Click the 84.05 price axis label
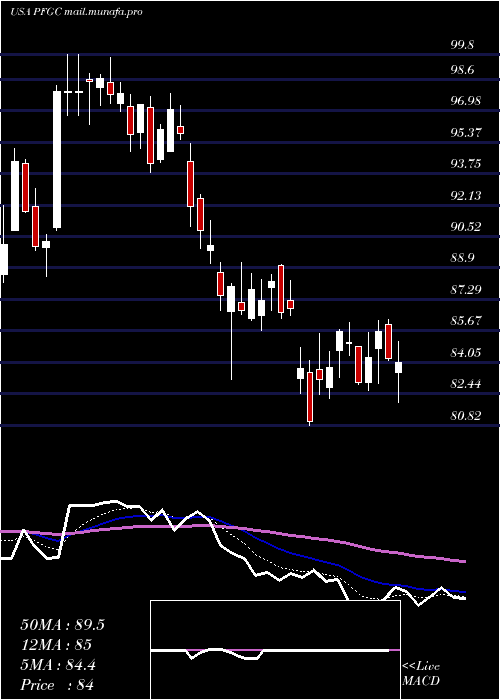Viewport: 500px width, 700px height. (466, 353)
